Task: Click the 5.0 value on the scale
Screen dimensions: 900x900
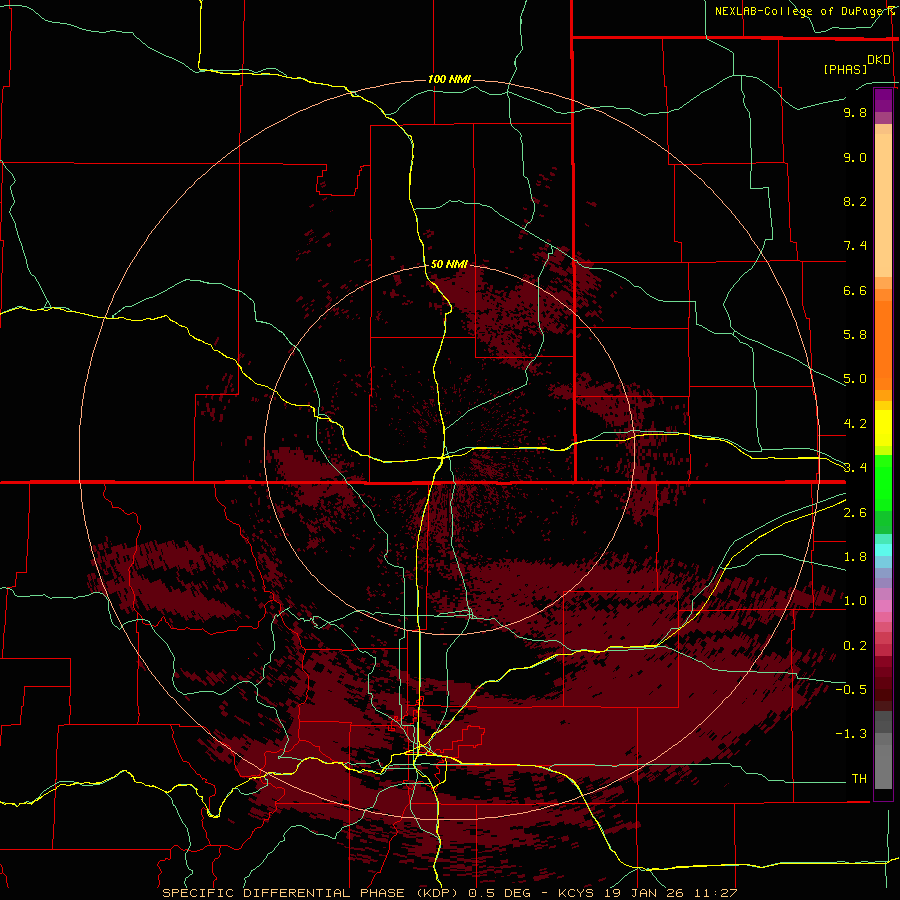Action: click(x=855, y=379)
